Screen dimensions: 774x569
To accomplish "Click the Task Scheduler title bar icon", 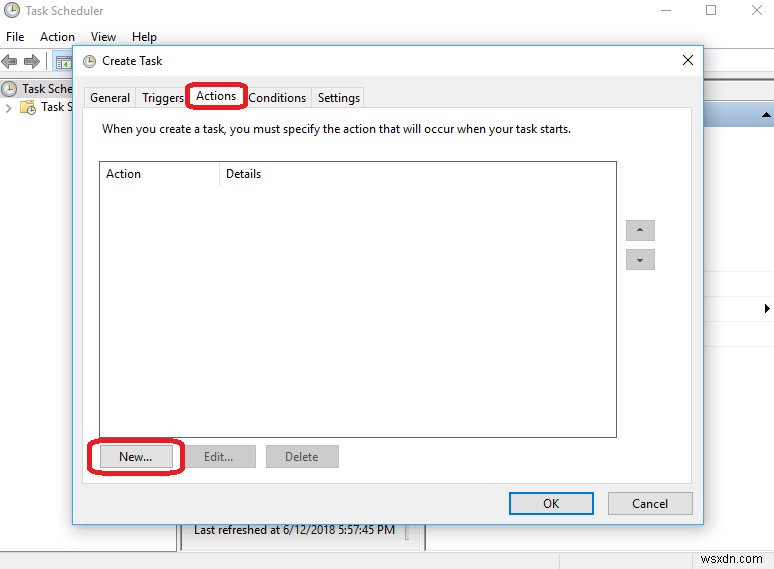I will pyautogui.click(x=12, y=10).
